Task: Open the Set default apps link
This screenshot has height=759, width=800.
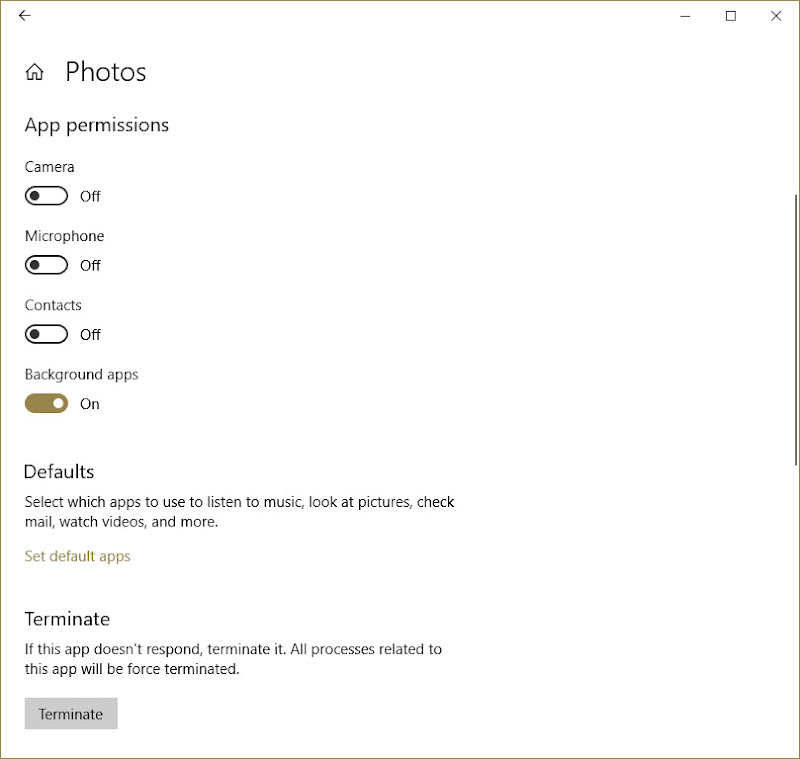Action: [x=78, y=556]
